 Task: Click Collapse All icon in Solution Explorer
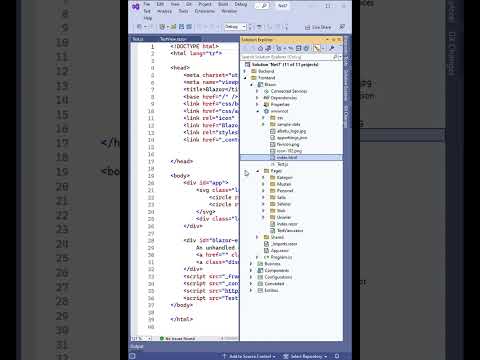[299, 49]
